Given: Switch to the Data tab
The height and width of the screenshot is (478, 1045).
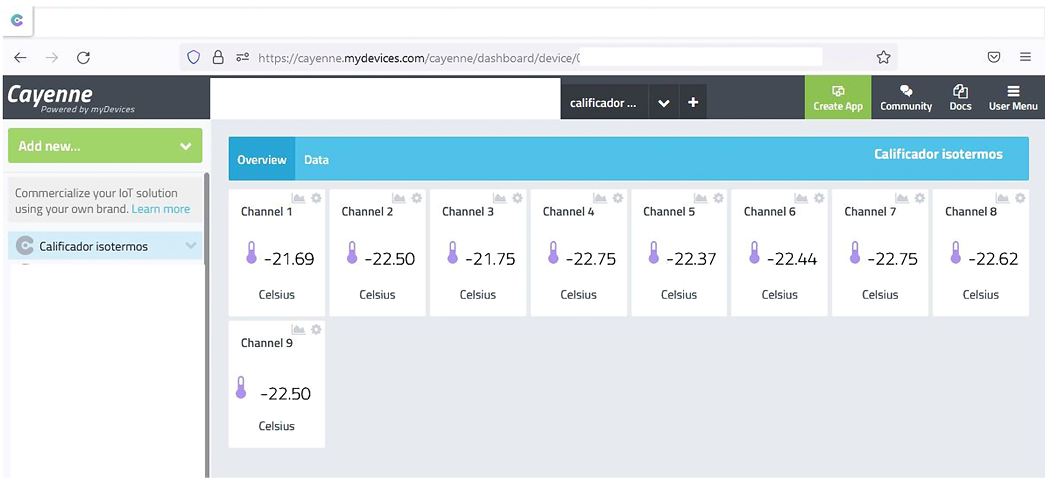Looking at the screenshot, I should click(x=316, y=160).
